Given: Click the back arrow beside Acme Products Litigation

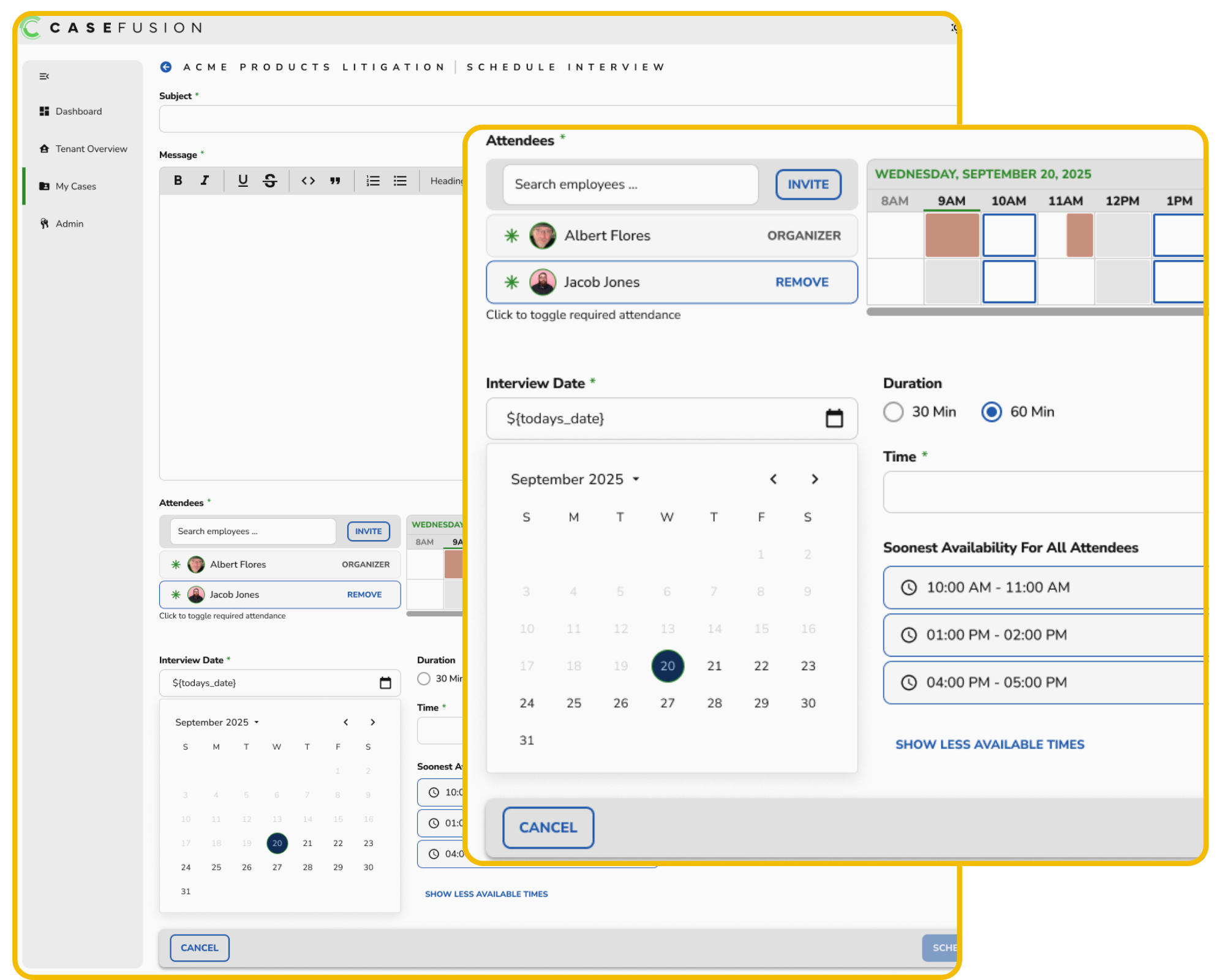Looking at the screenshot, I should click(166, 67).
